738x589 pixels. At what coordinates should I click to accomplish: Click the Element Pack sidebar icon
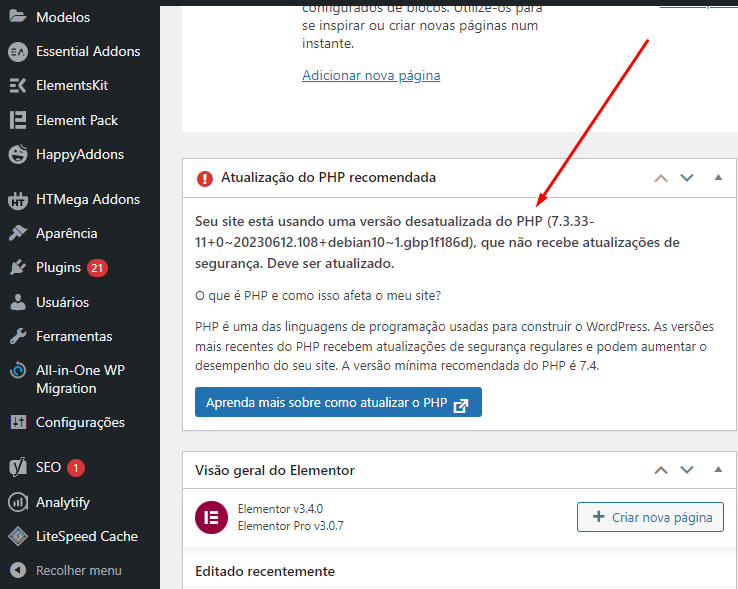click(18, 120)
